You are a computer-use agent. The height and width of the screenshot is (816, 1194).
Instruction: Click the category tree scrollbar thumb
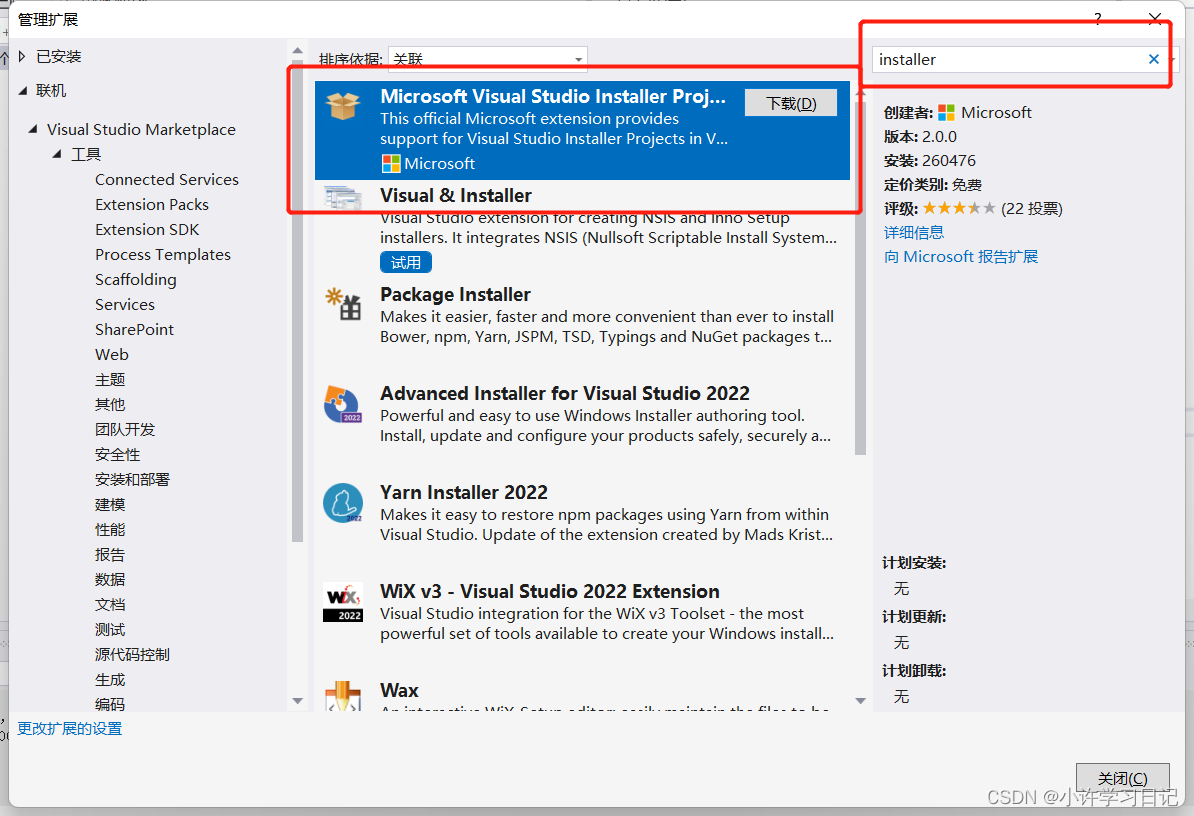tap(298, 301)
